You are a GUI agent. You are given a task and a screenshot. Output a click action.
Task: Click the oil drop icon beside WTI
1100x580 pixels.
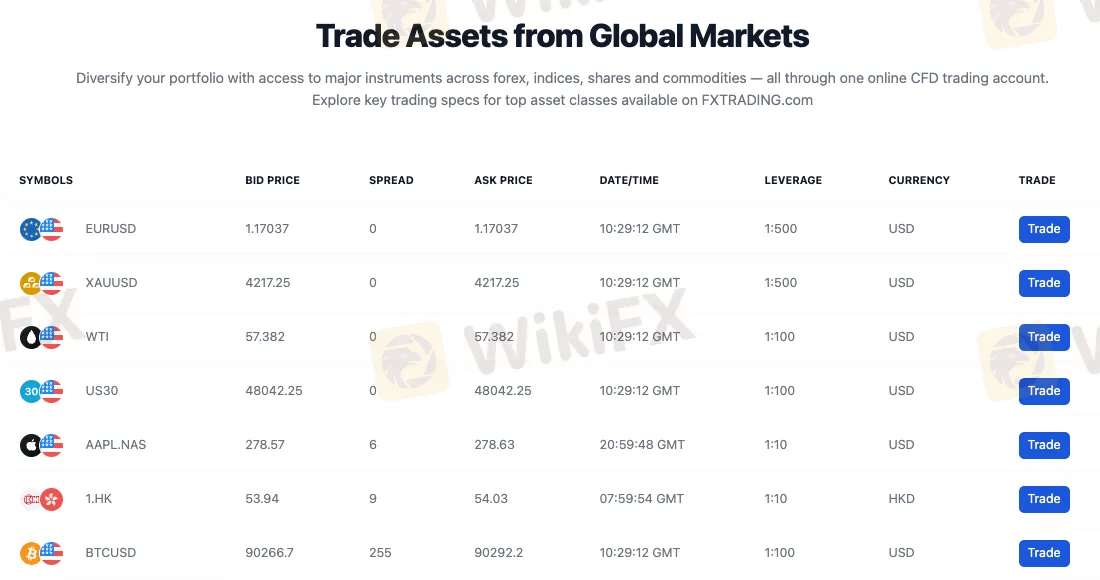tap(31, 337)
